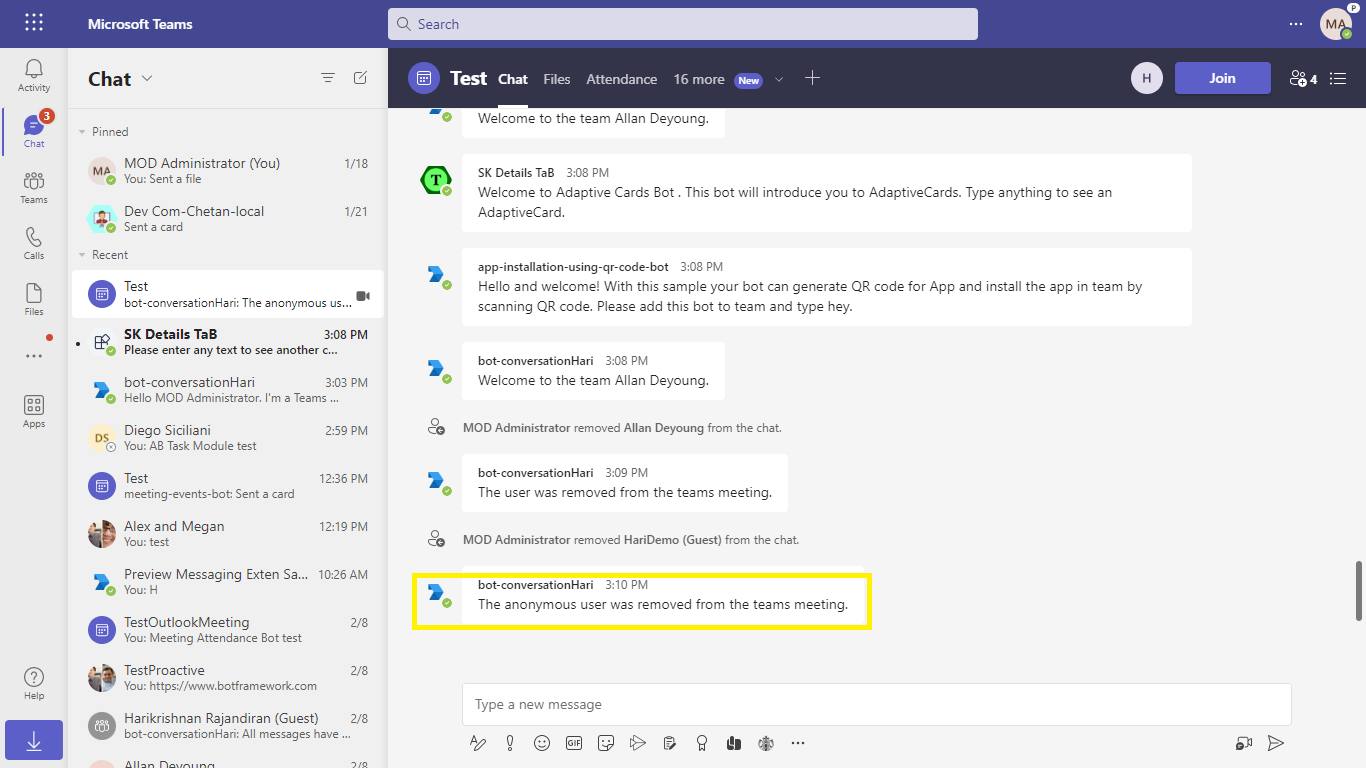Add a tab with the plus icon

812,78
